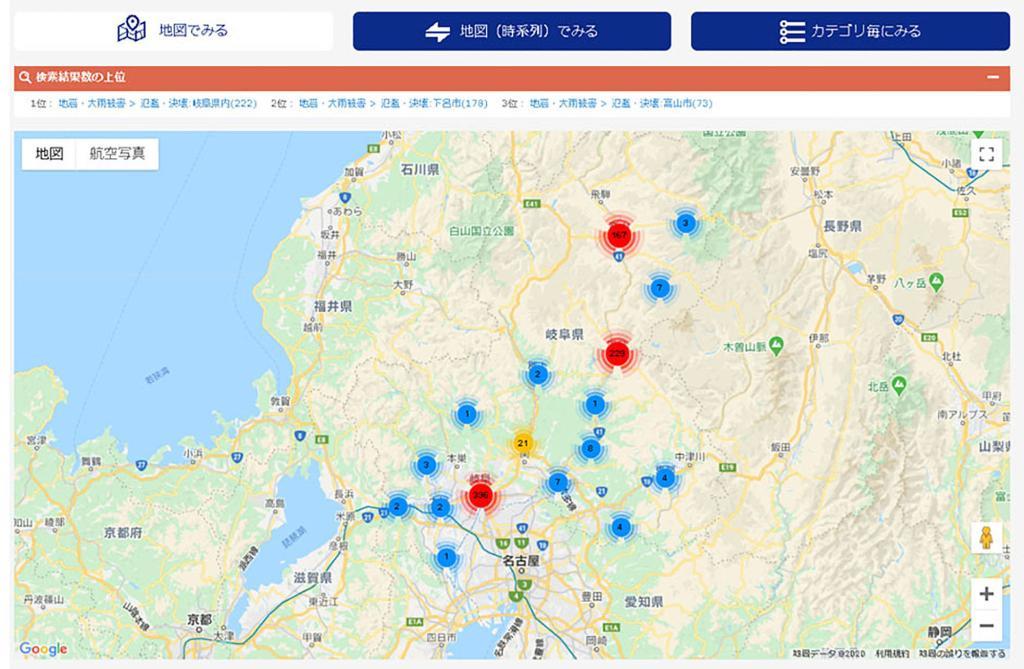
Task: Select the yellow 21 cluster marker
Action: tap(522, 443)
